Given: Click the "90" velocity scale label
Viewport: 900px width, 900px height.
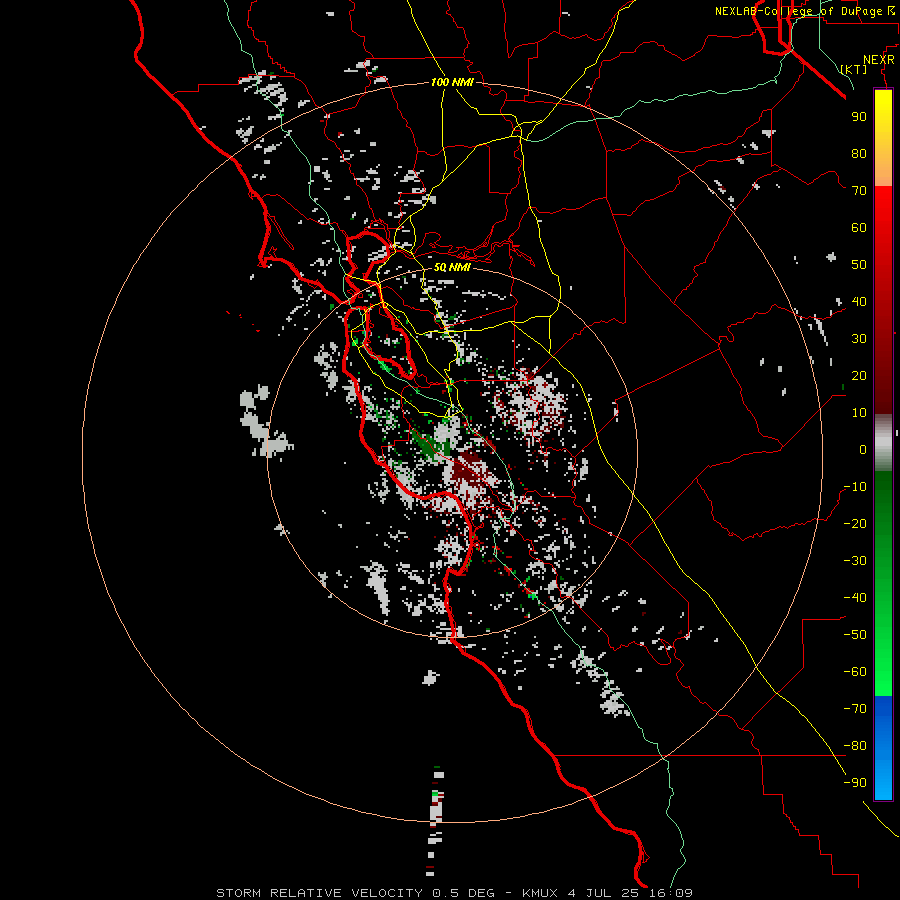Looking at the screenshot, I should pos(859,117).
